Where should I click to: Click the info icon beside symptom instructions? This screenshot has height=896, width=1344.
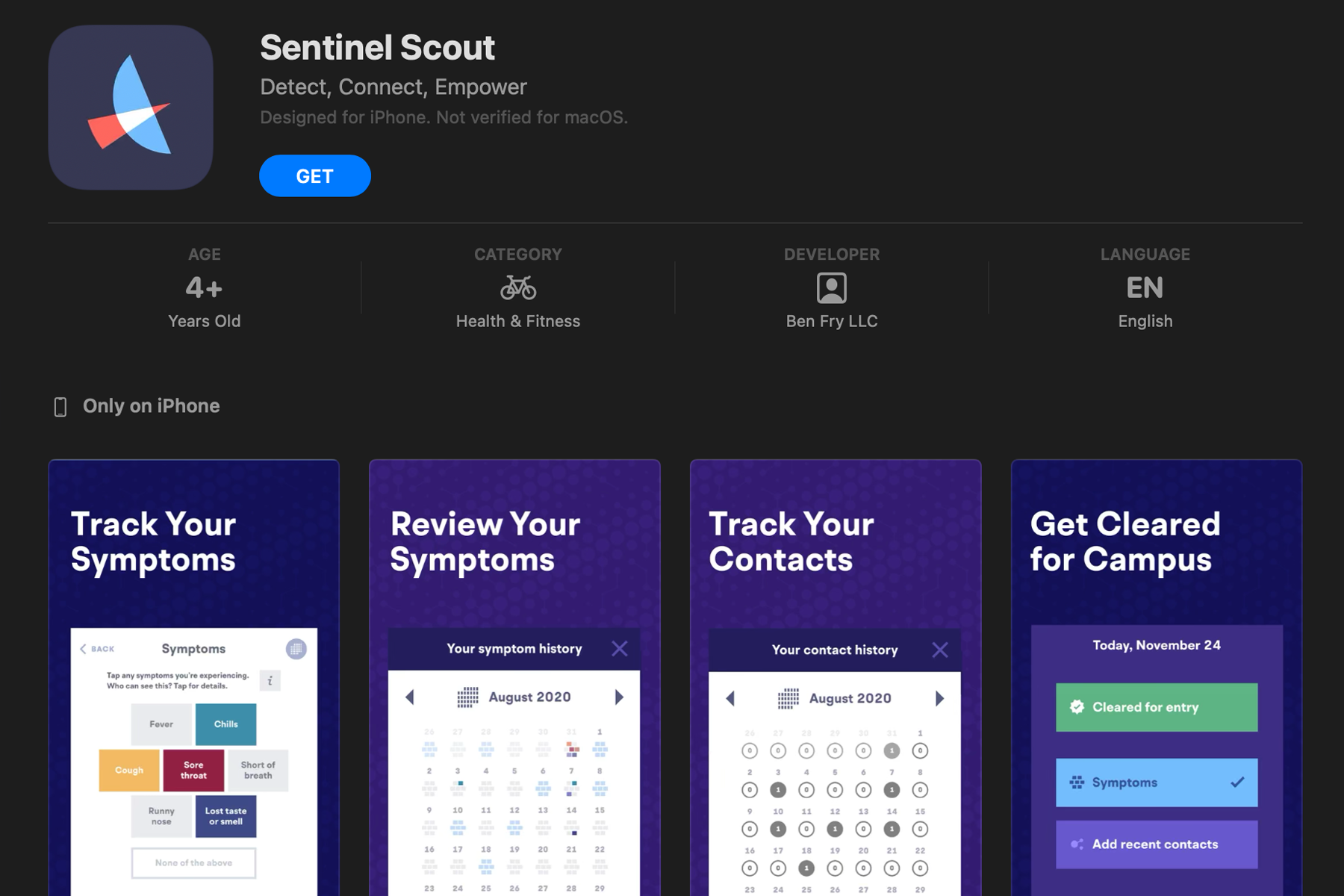click(270, 681)
